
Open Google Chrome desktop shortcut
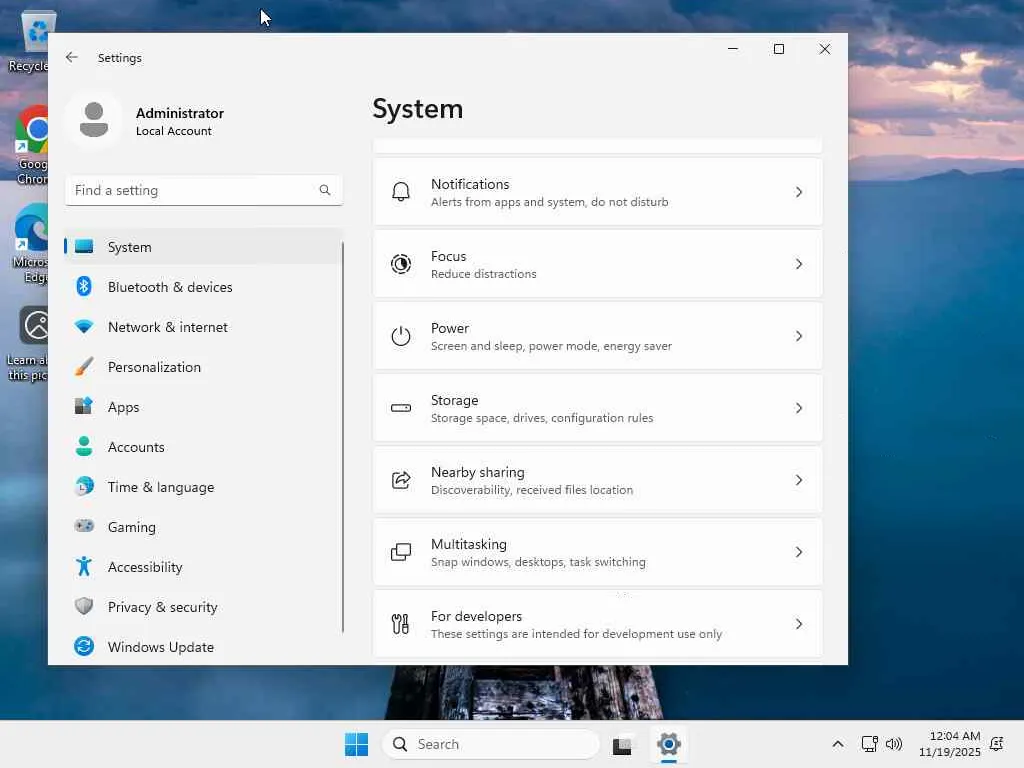point(31,146)
